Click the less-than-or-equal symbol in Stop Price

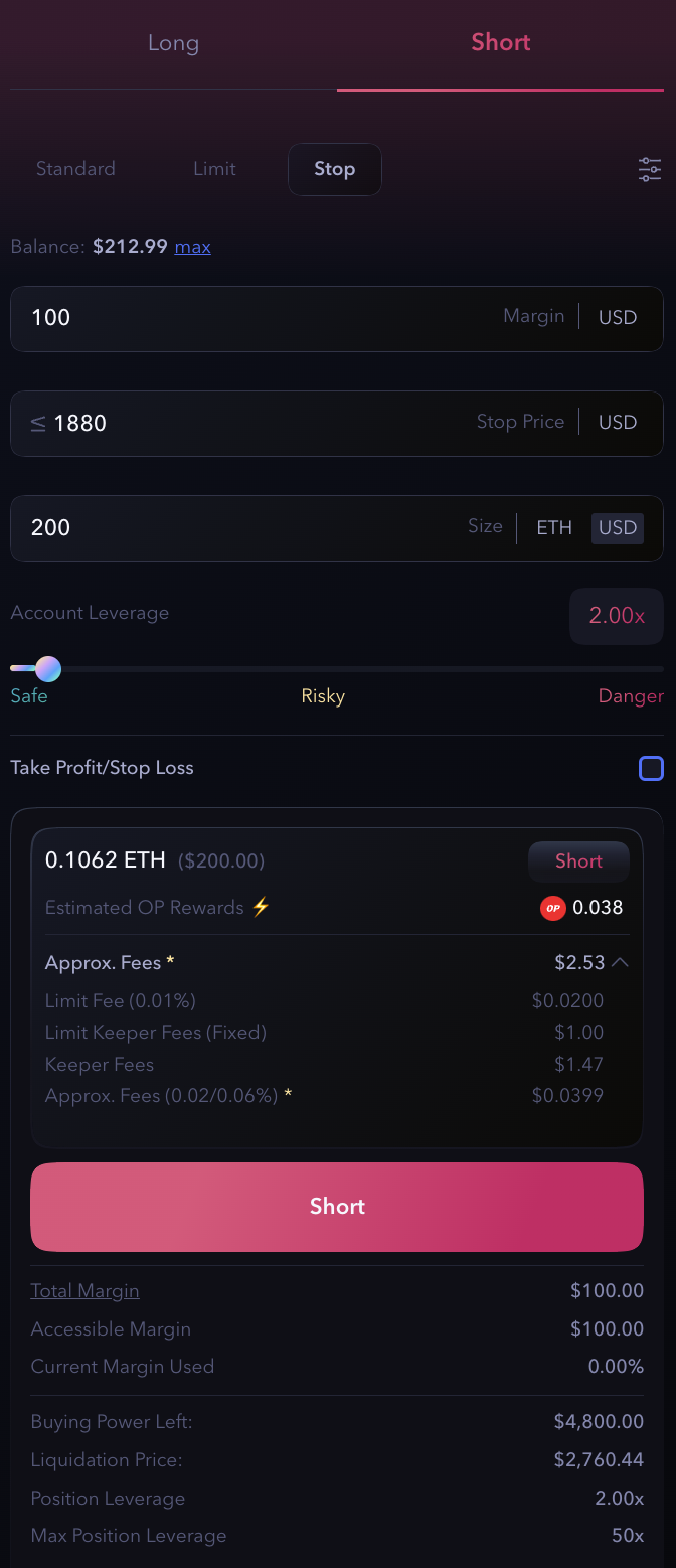point(38,423)
